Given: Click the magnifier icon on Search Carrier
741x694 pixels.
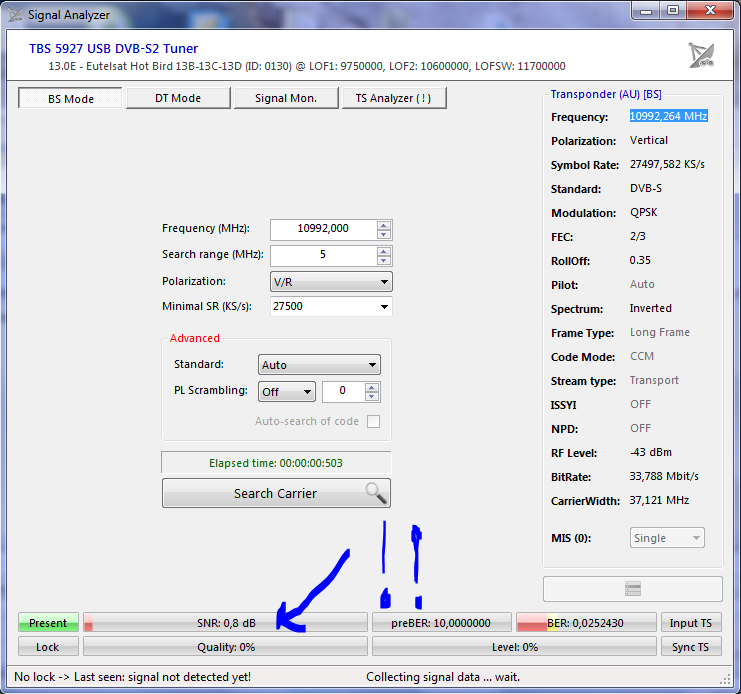Looking at the screenshot, I should coord(374,492).
